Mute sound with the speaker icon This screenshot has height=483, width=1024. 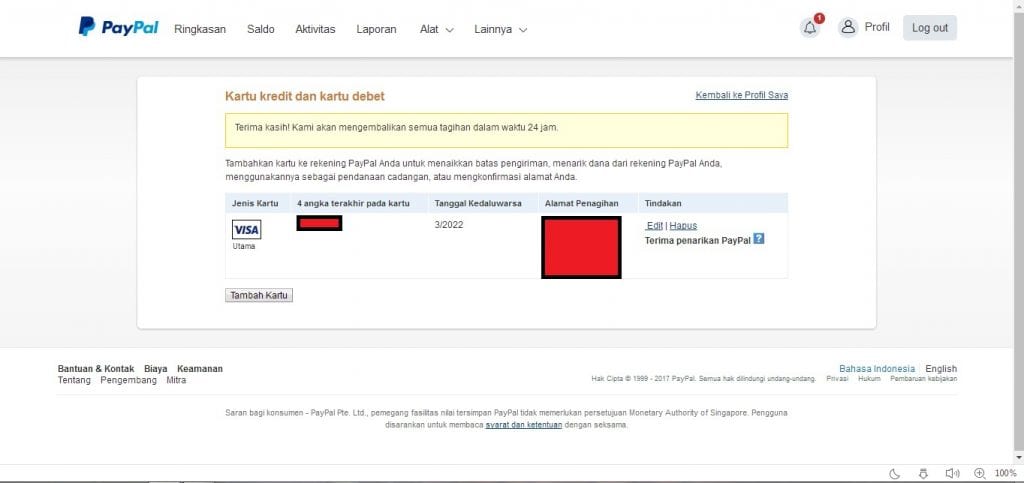coord(952,473)
